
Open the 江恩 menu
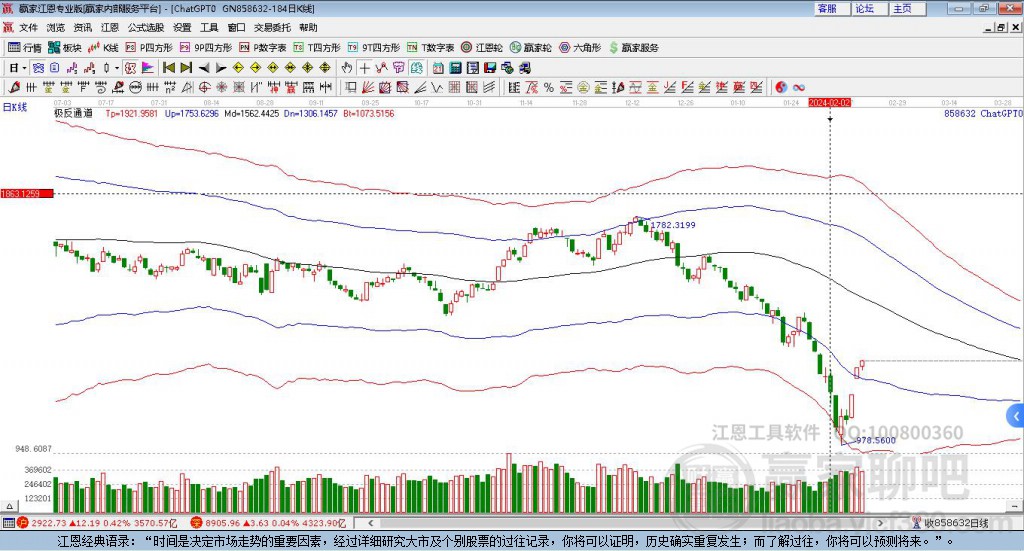[x=110, y=27]
